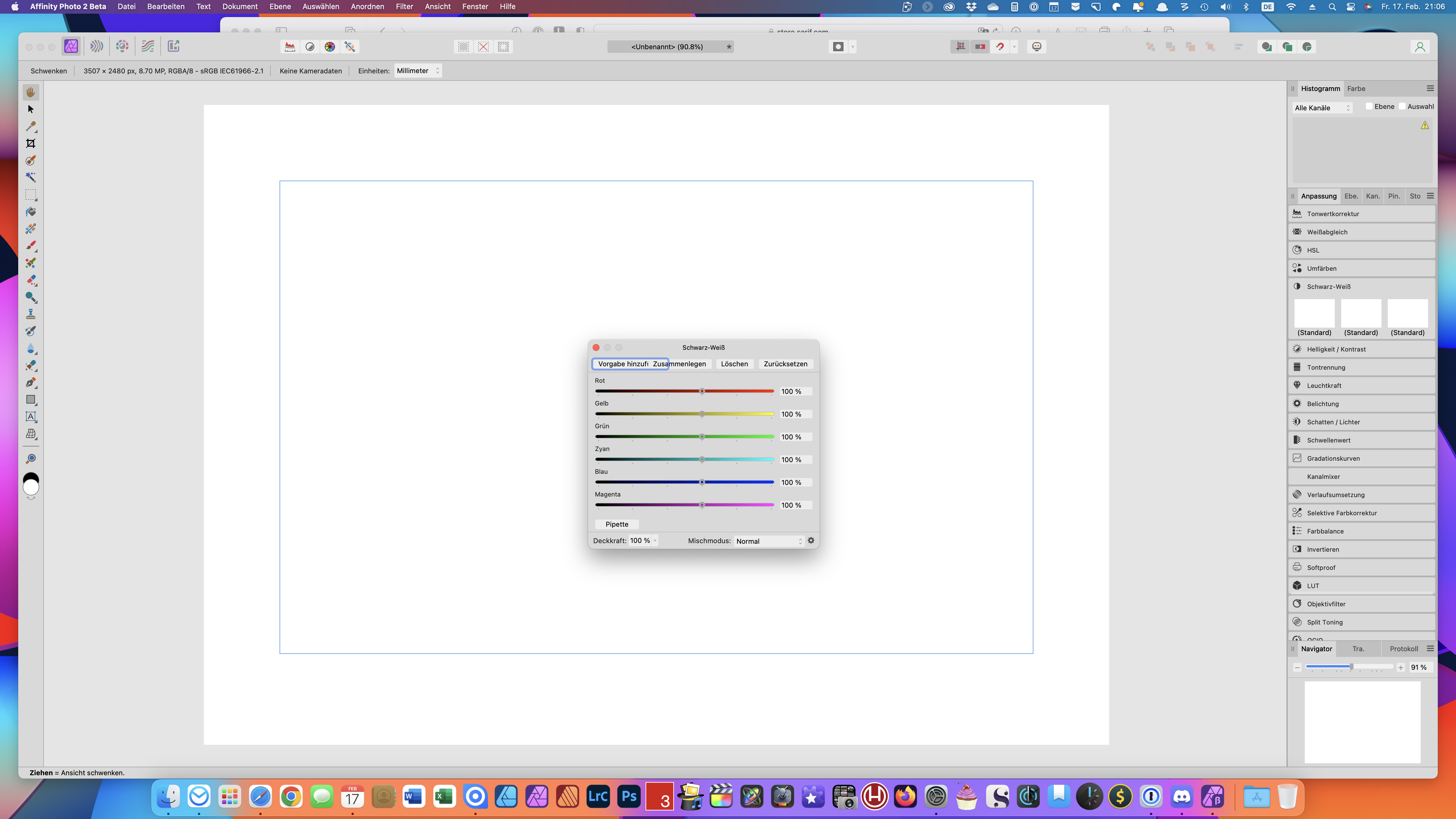The image size is (1456, 819).
Task: Open blend options gear in Schwarz-Weiß dialog
Action: [x=811, y=541]
